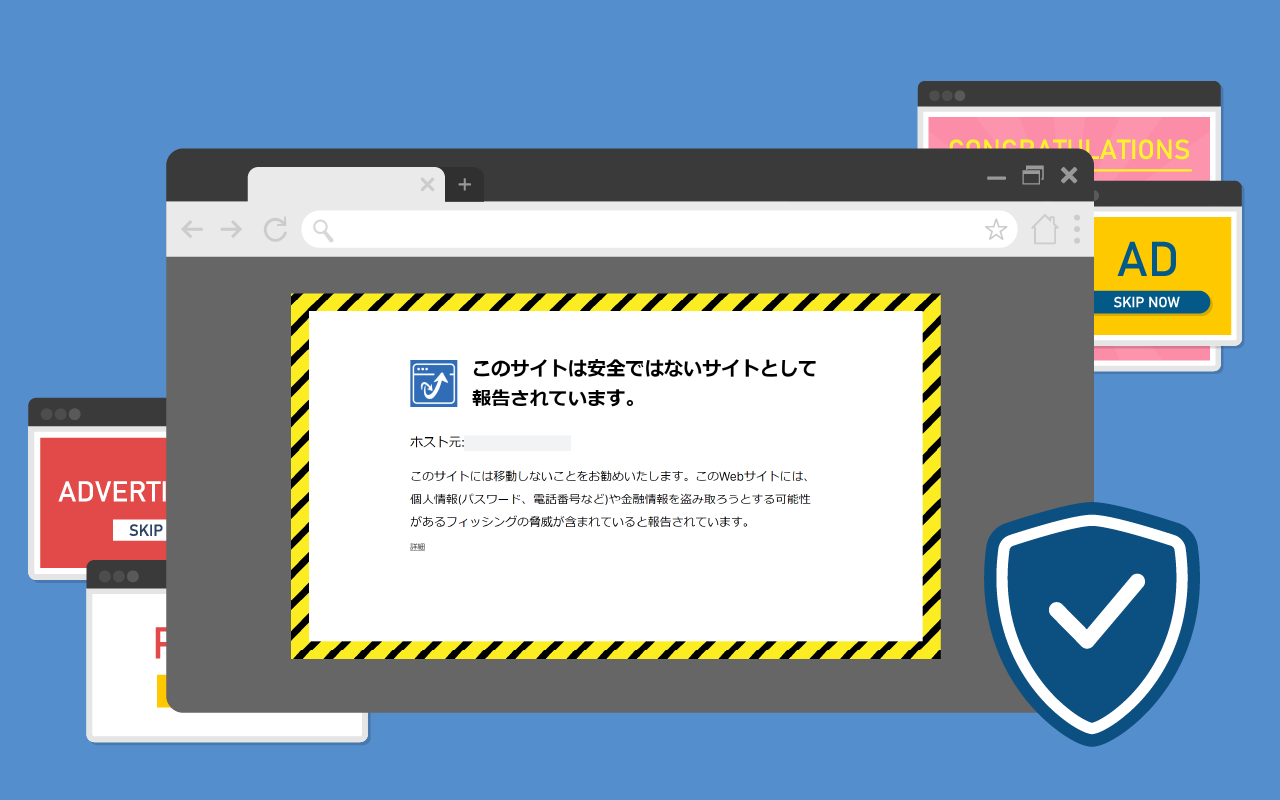The width and height of the screenshot is (1280, 800).
Task: Click the SKIP NOW button on the ad
Action: pyautogui.click(x=1147, y=302)
